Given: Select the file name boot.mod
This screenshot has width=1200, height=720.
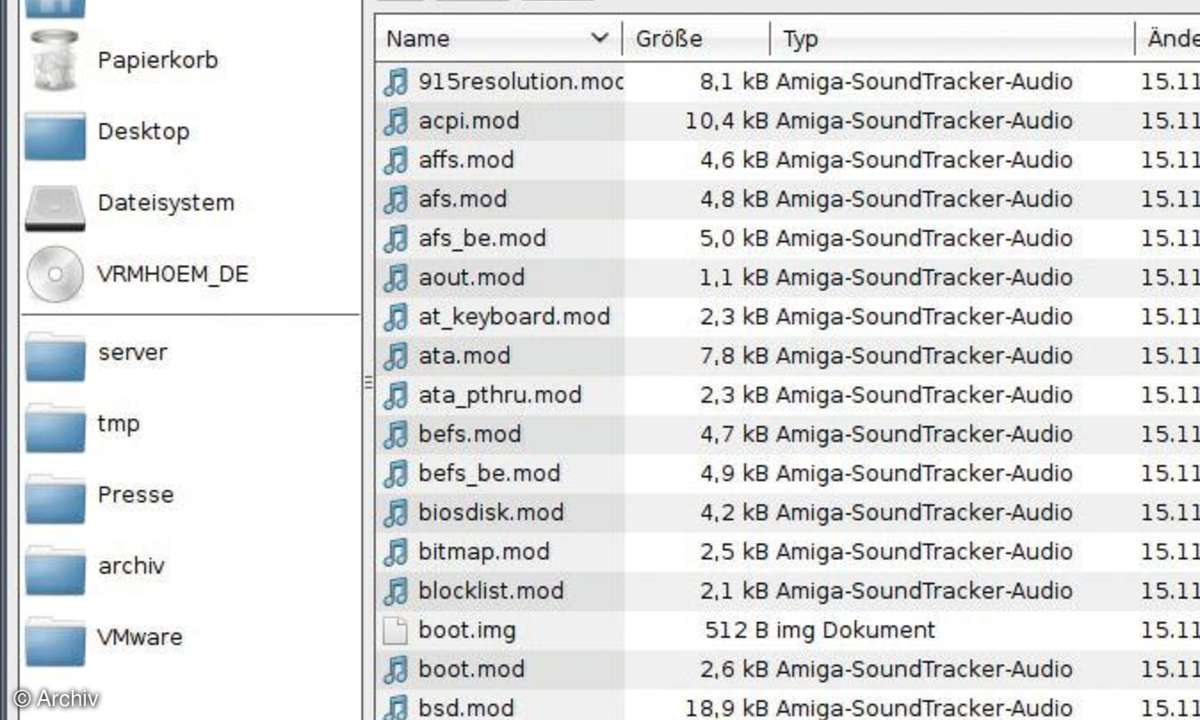Looking at the screenshot, I should pyautogui.click(x=471, y=669).
